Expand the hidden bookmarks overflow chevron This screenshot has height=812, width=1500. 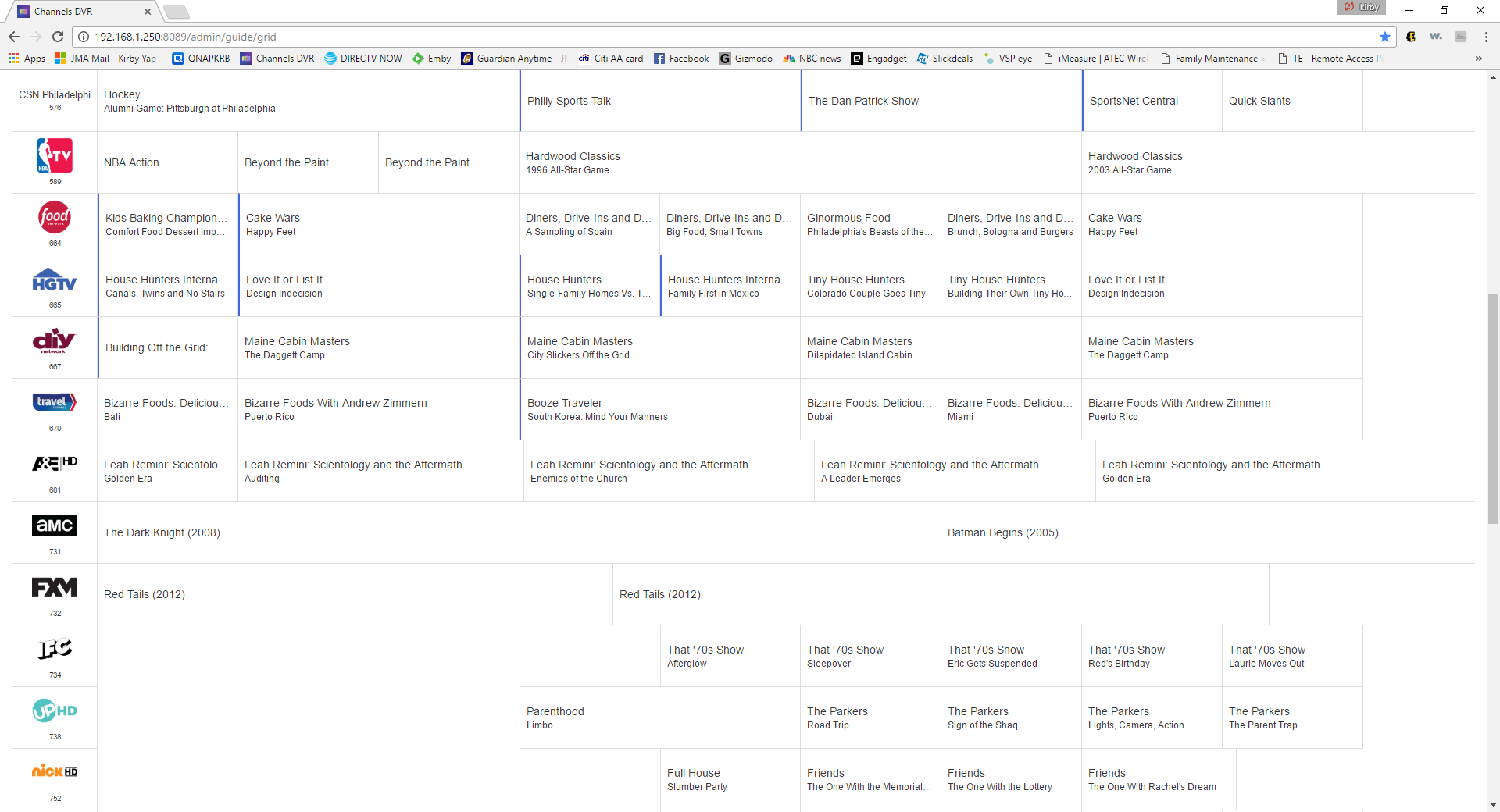[x=1478, y=59]
